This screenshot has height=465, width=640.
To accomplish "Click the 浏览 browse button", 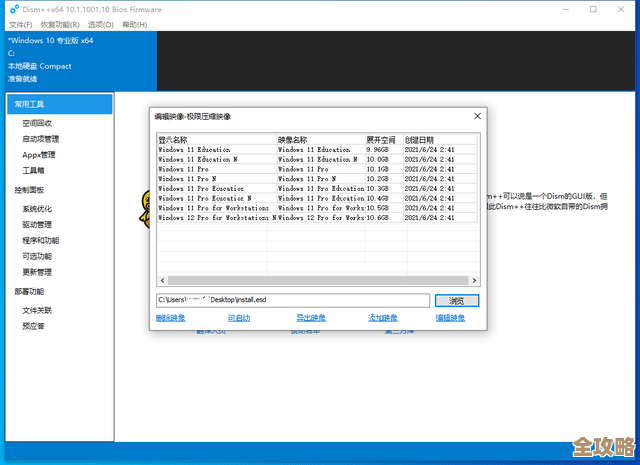I will (x=457, y=301).
